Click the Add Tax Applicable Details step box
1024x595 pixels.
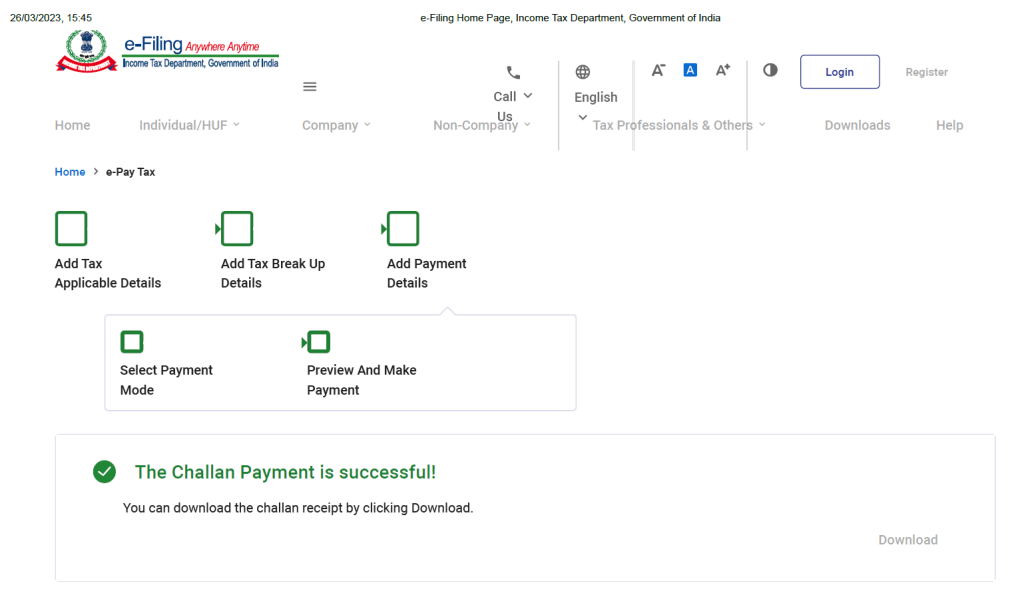tap(71, 229)
